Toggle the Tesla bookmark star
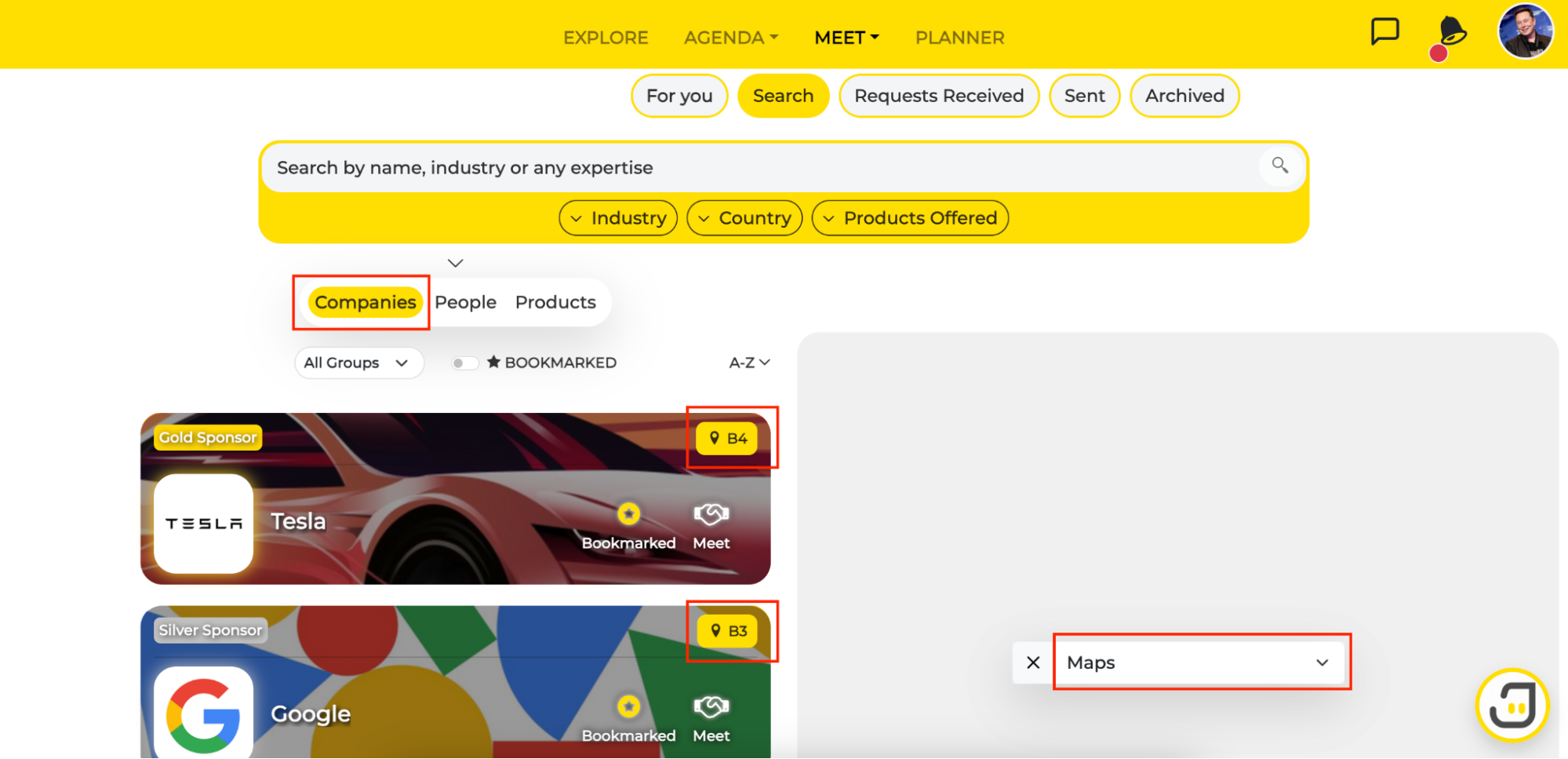Image resolution: width=1568 pixels, height=759 pixels. [628, 514]
